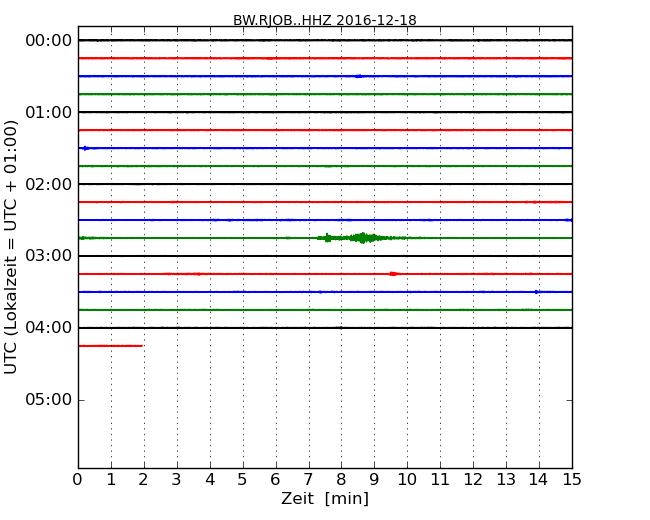
Task: Select the 02:00 y-axis tick label
Action: coord(49,185)
